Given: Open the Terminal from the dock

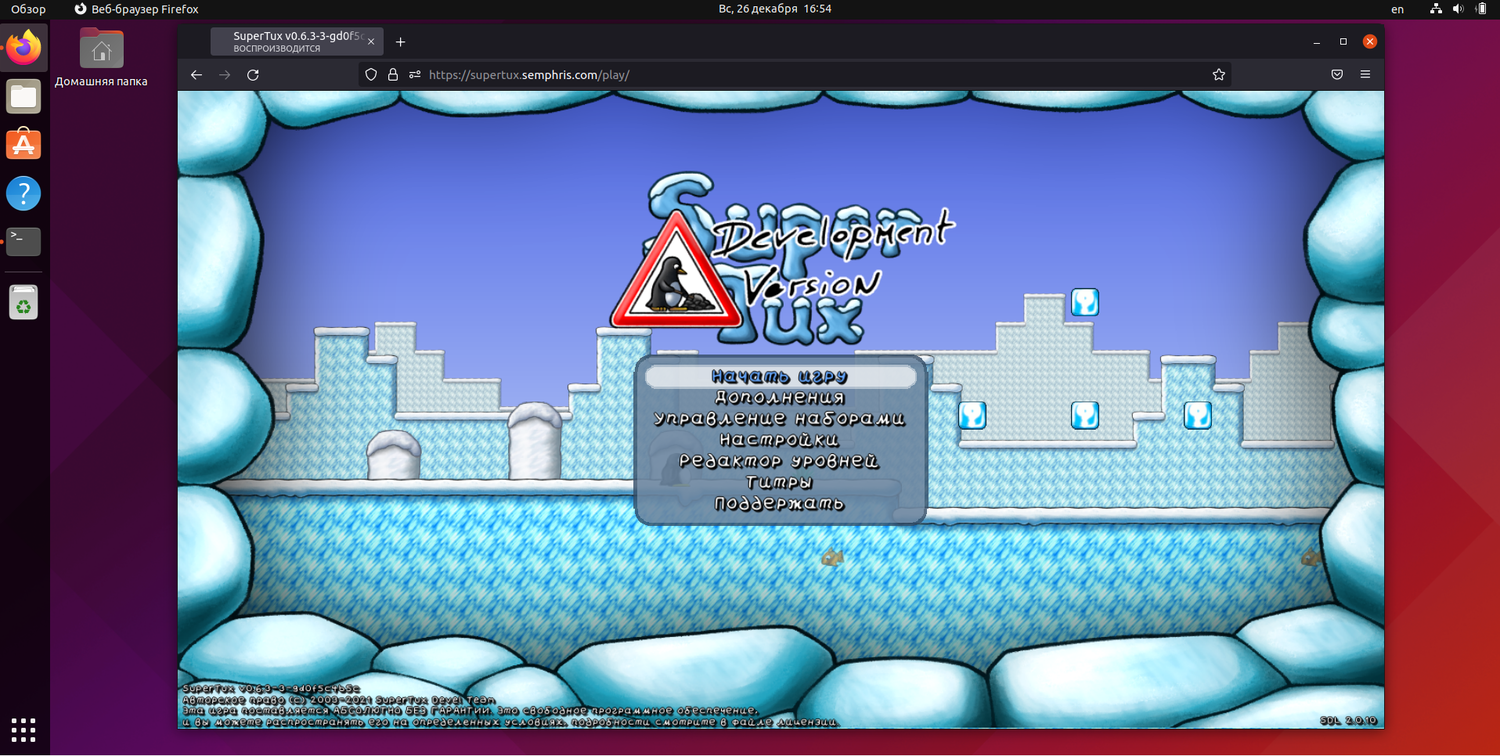Looking at the screenshot, I should coord(24,241).
